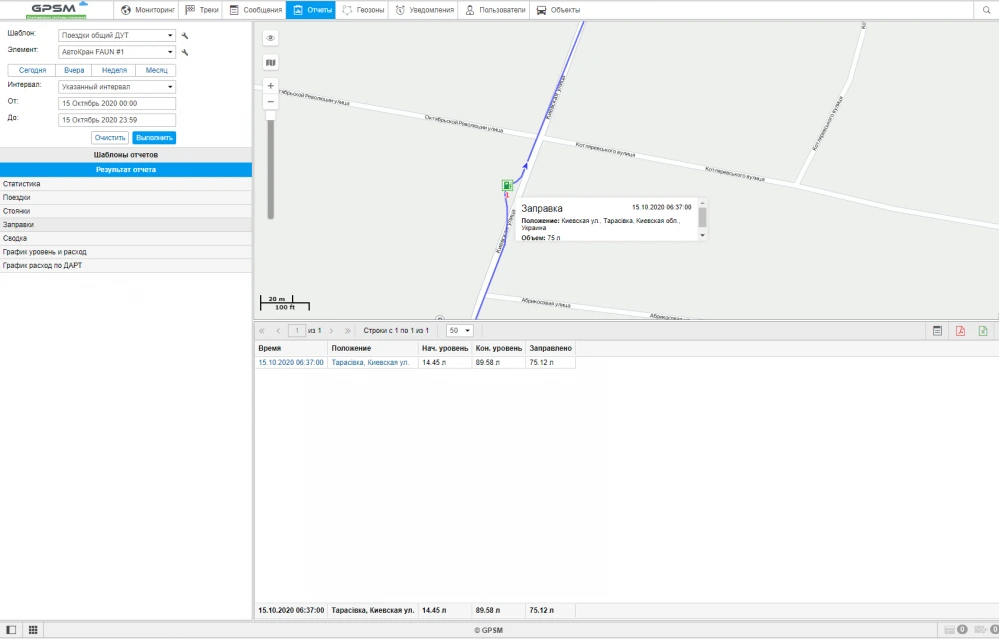
Task: Click the print report icon
Action: coord(937,330)
